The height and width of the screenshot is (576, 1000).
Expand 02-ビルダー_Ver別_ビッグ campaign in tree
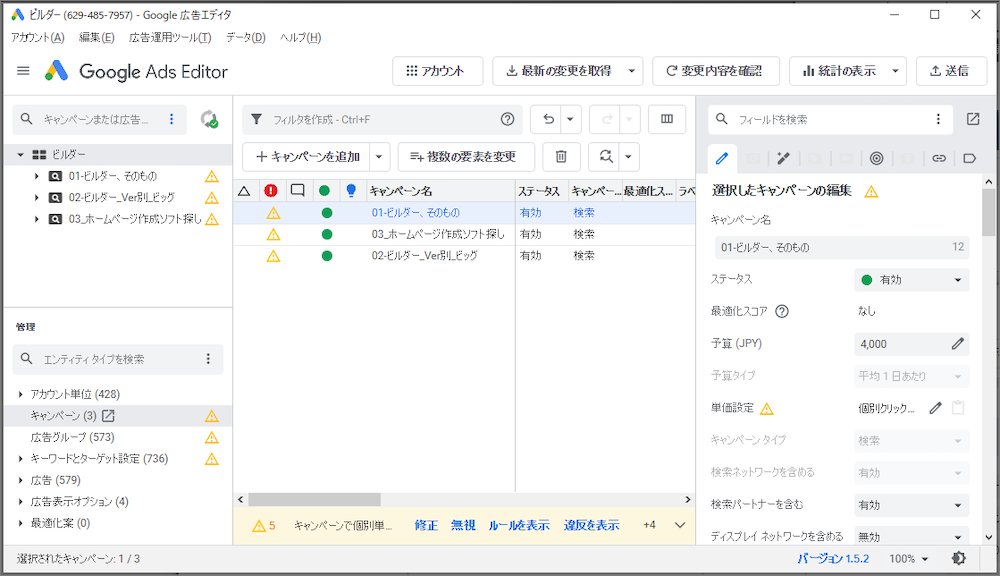coord(36,198)
